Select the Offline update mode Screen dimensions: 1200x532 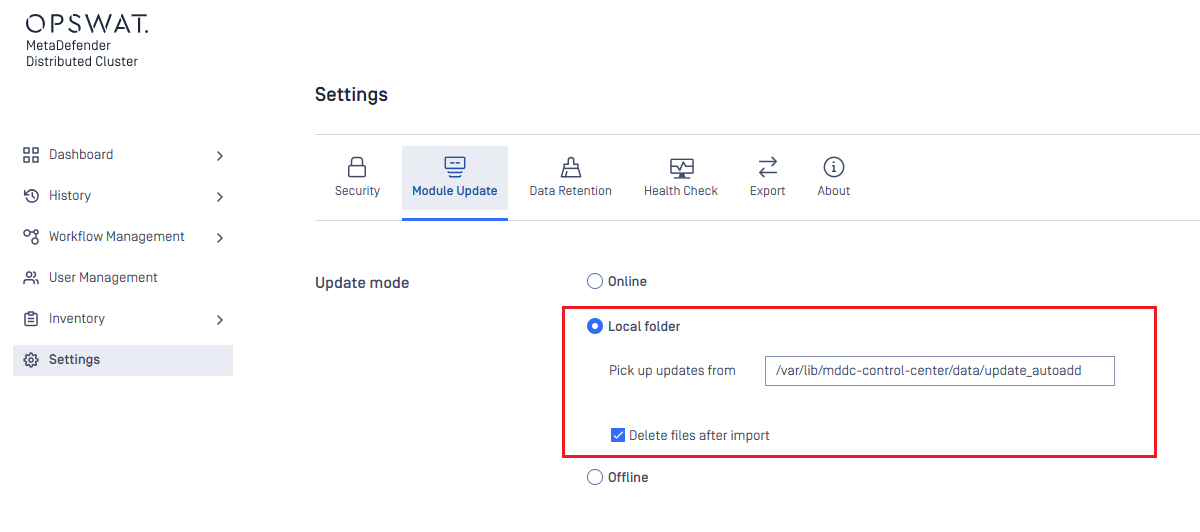tap(595, 478)
